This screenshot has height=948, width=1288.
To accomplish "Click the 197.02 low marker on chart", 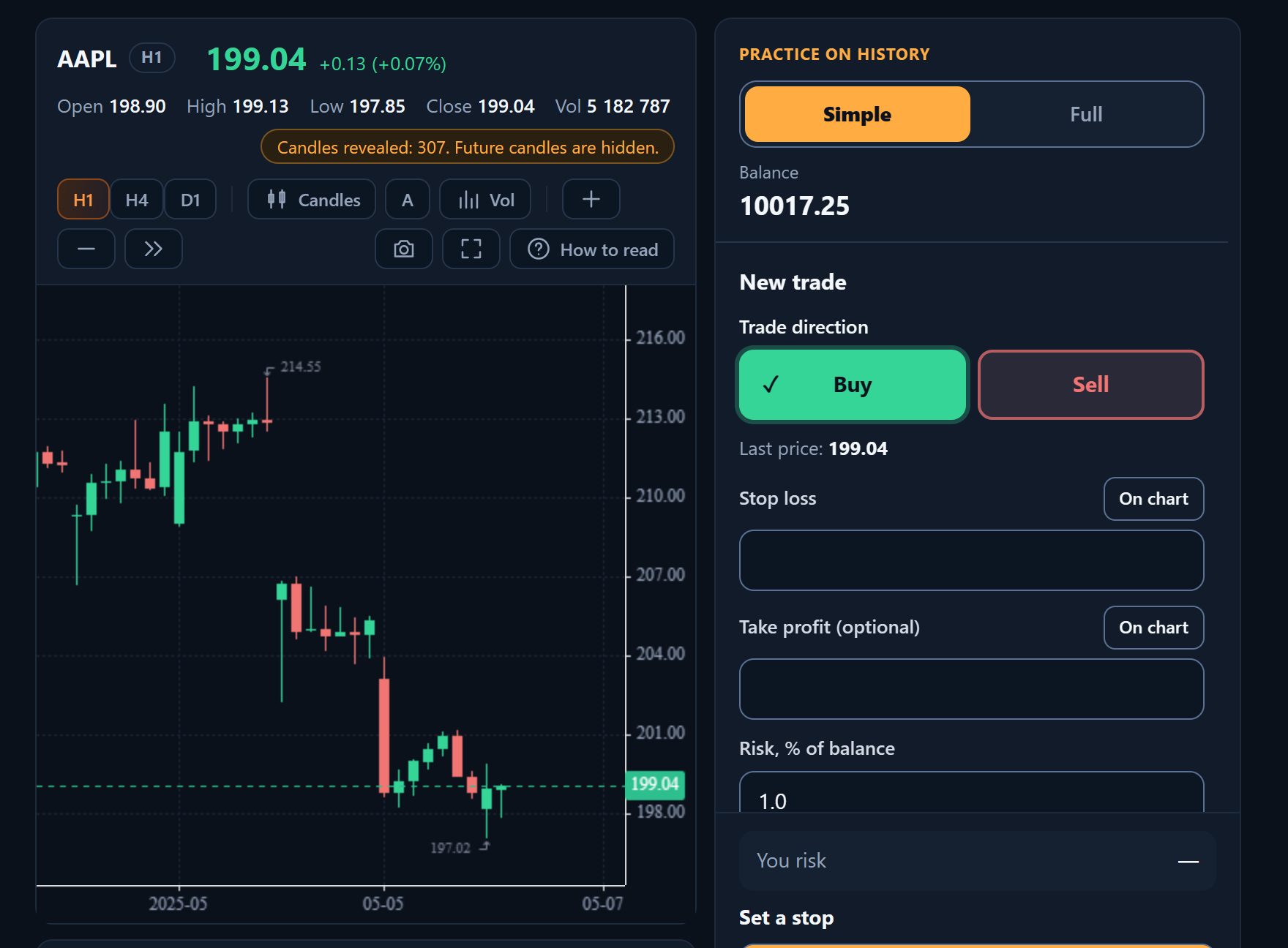I will coord(450,848).
